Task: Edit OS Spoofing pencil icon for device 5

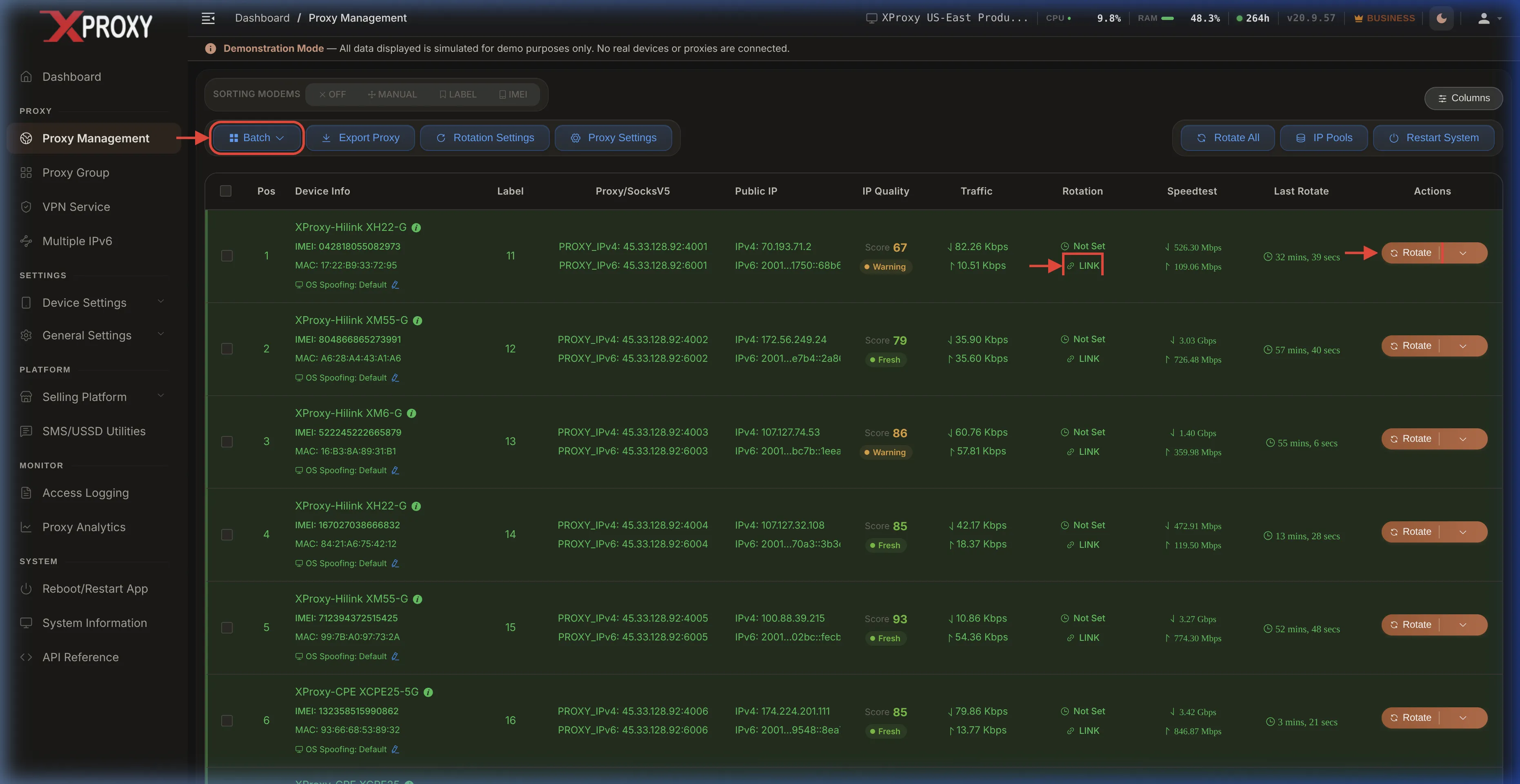Action: (396, 656)
